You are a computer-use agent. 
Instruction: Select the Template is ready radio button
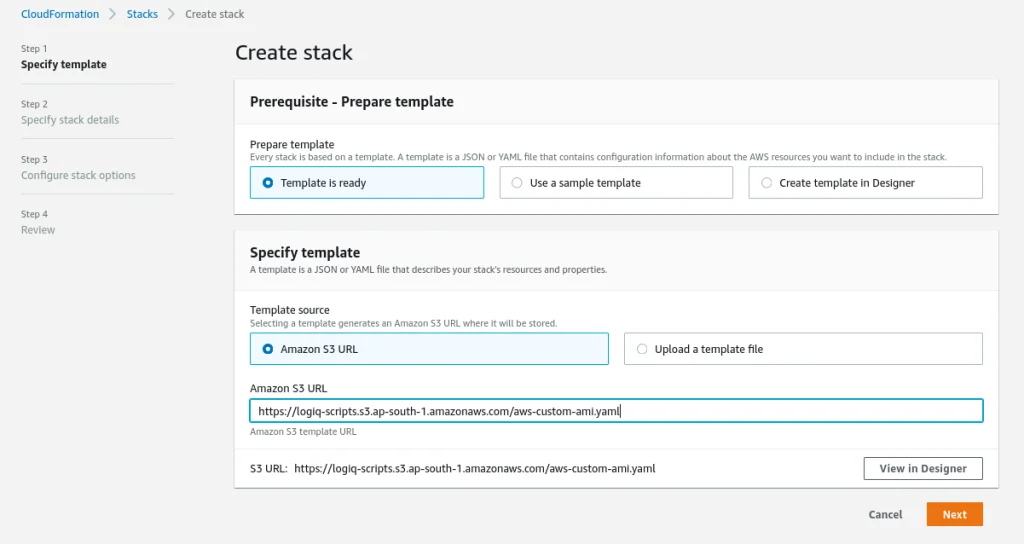(x=267, y=183)
